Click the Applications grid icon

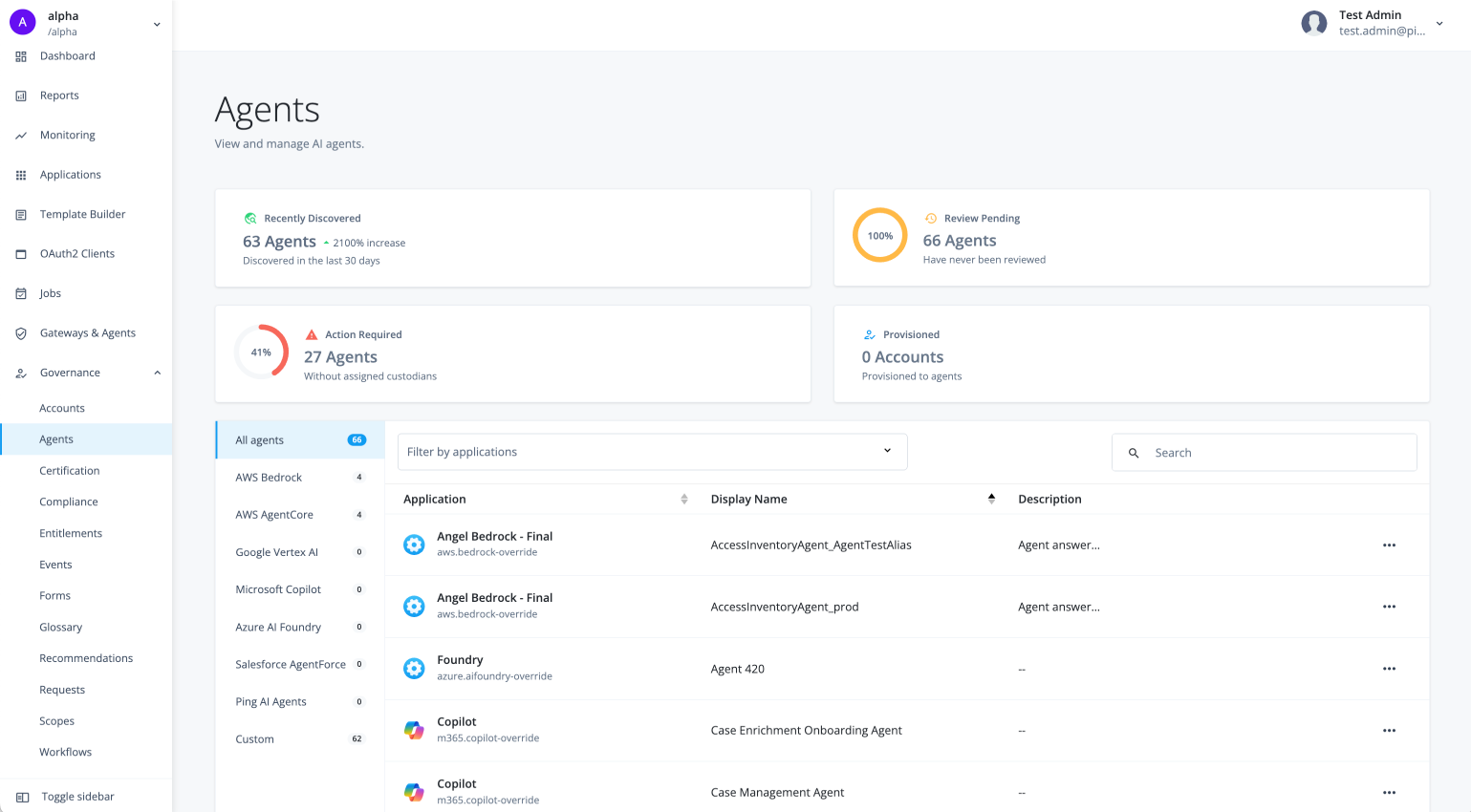pyautogui.click(x=21, y=175)
